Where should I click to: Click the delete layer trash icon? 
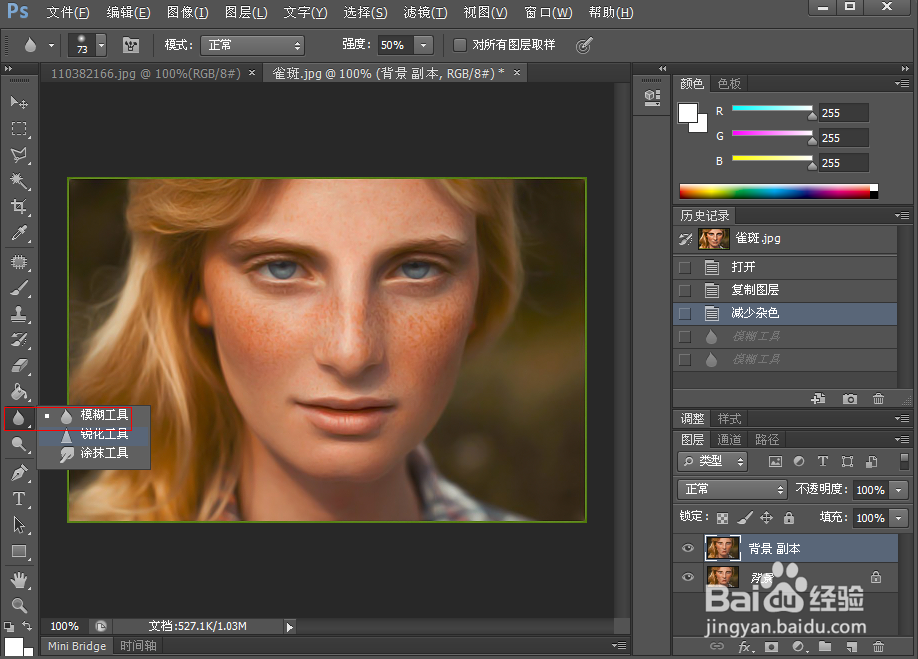tap(878, 647)
